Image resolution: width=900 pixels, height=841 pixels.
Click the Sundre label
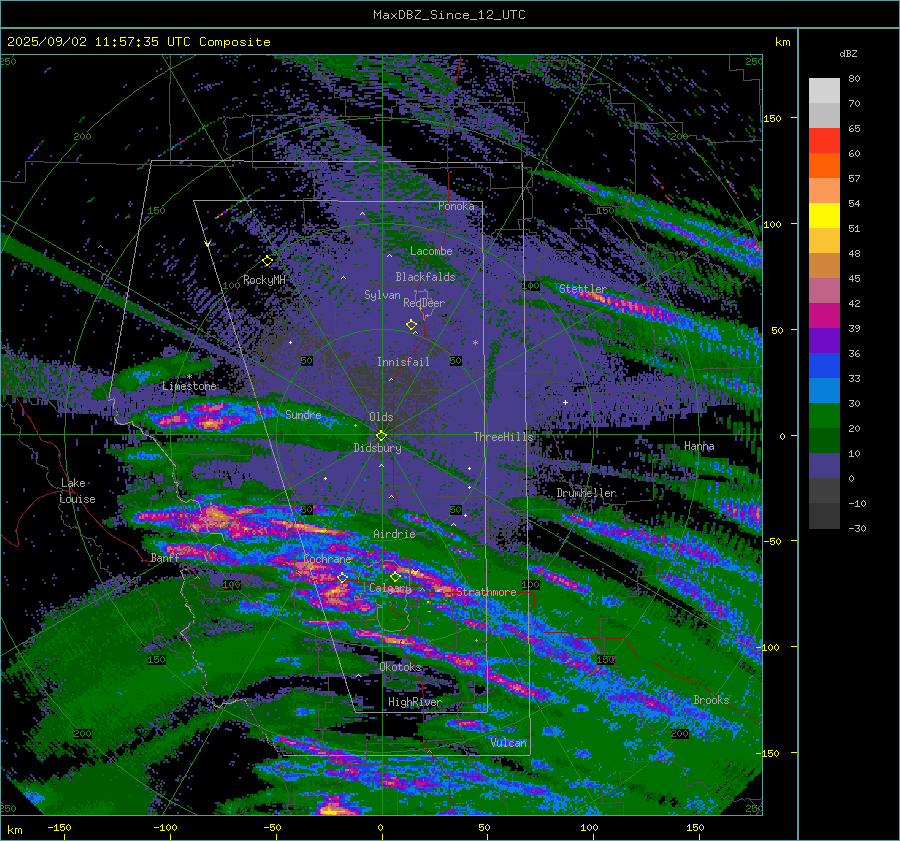pos(303,415)
